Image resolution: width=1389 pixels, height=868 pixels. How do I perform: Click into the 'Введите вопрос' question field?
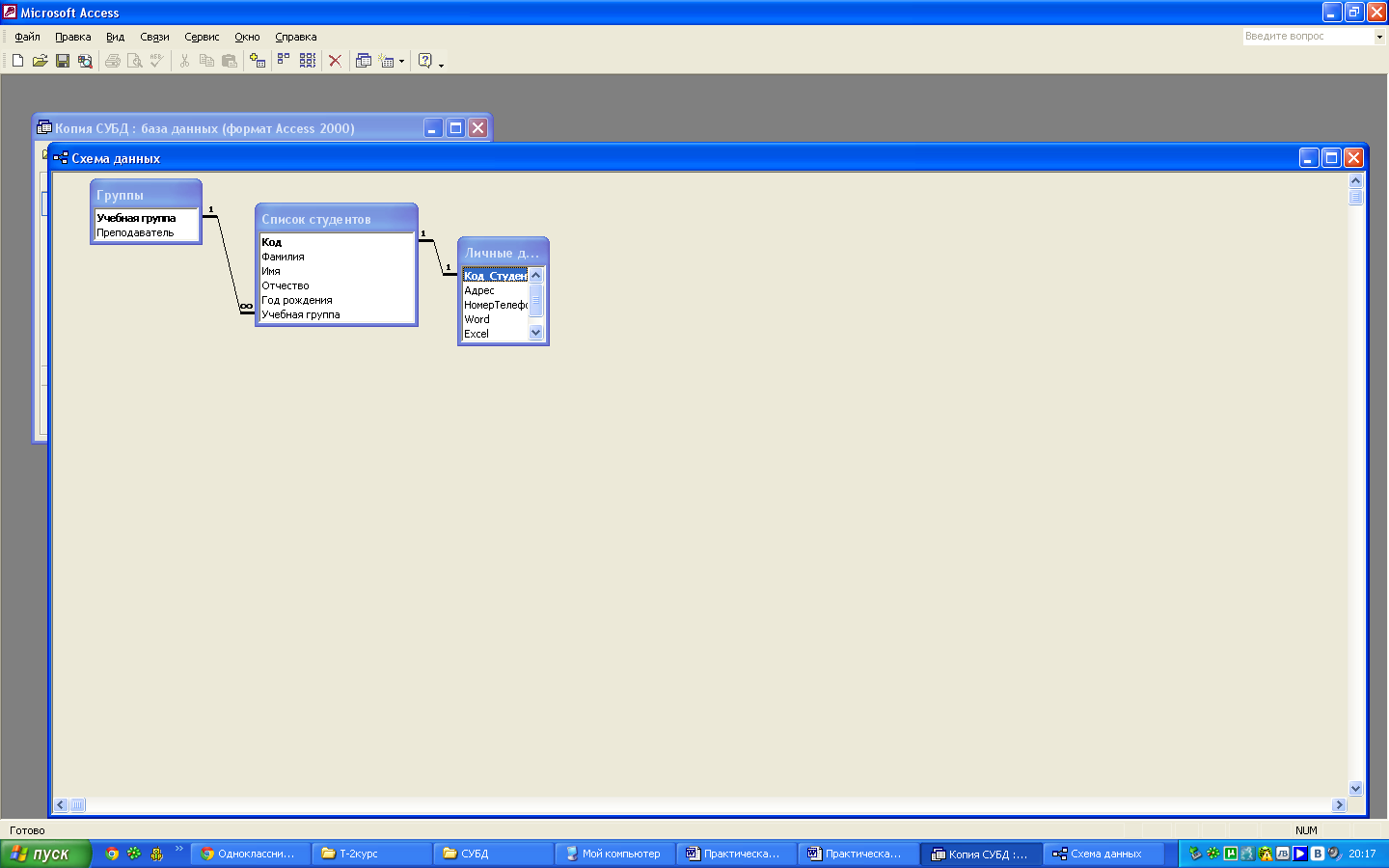pyautogui.click(x=1308, y=37)
